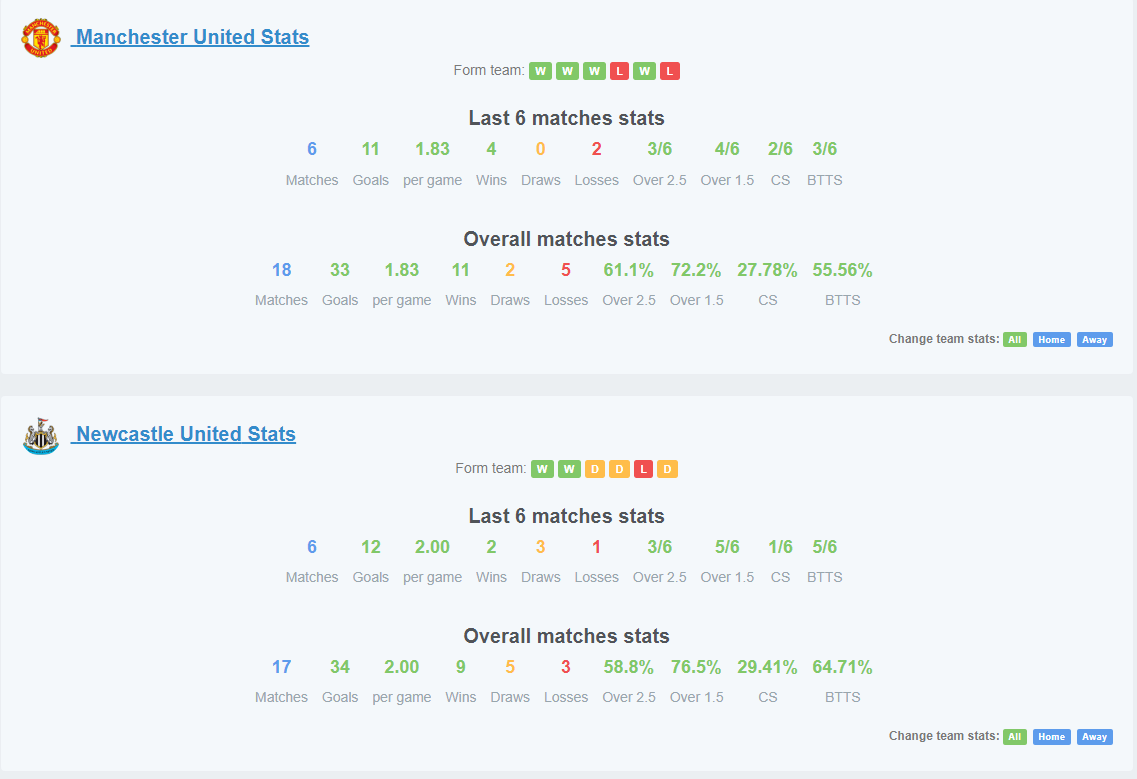The width and height of the screenshot is (1137, 779).
Task: Click the last D badge in Newcastle form
Action: coord(667,469)
